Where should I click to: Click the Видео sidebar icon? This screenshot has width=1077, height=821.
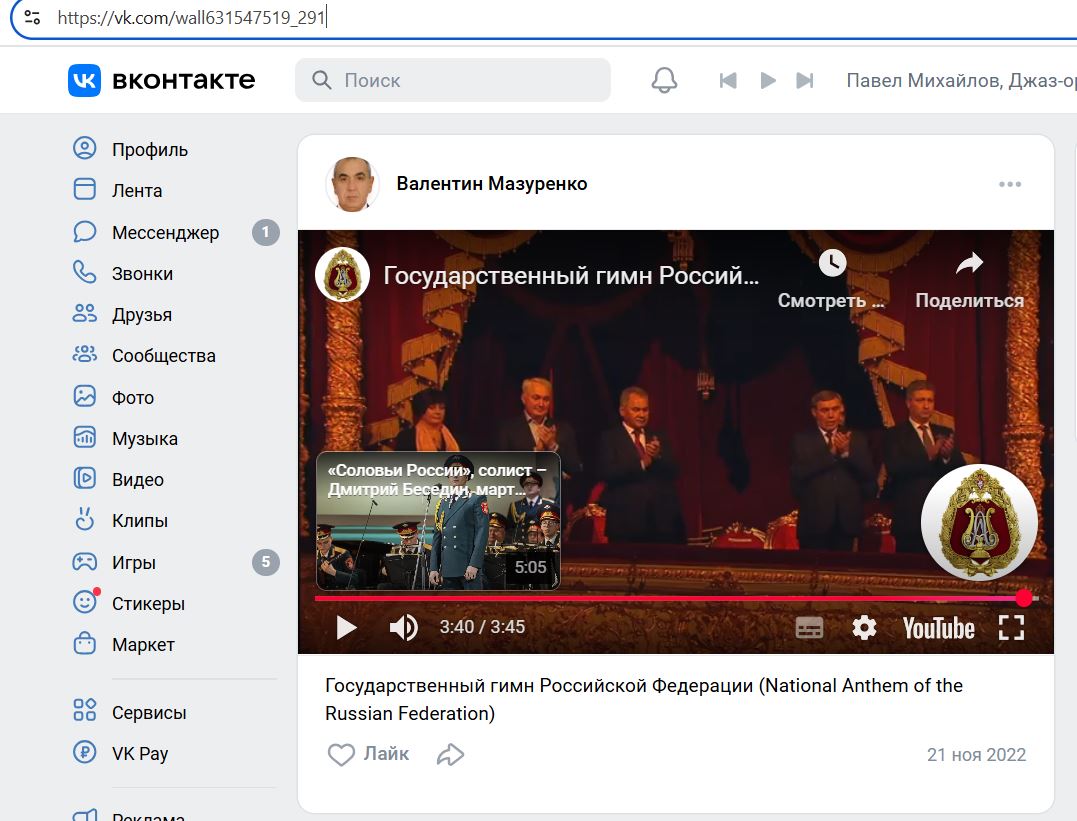[x=84, y=479]
